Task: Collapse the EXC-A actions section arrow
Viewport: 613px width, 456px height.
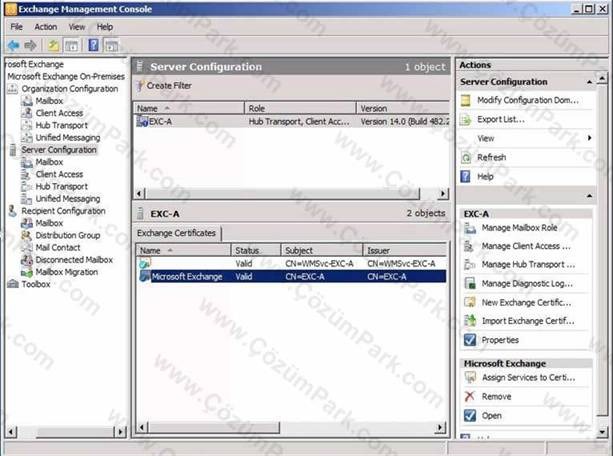Action: click(x=589, y=195)
